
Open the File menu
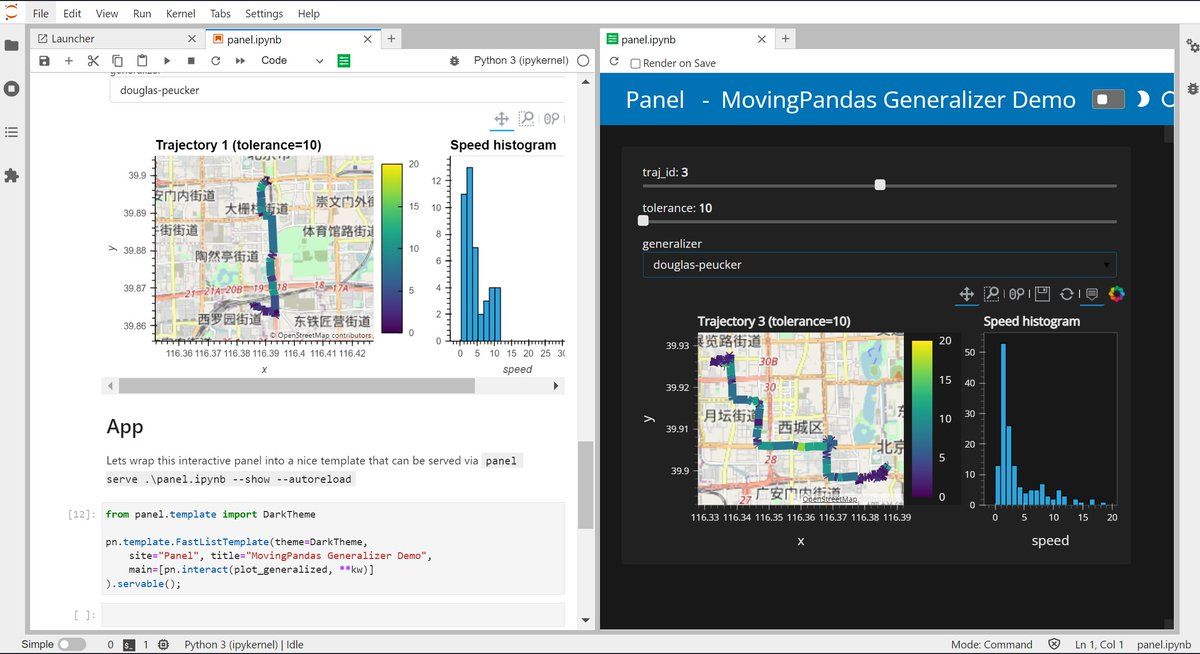pos(41,14)
